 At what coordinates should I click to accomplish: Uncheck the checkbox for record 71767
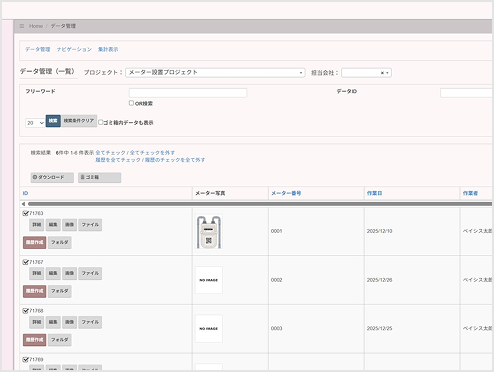(25, 262)
